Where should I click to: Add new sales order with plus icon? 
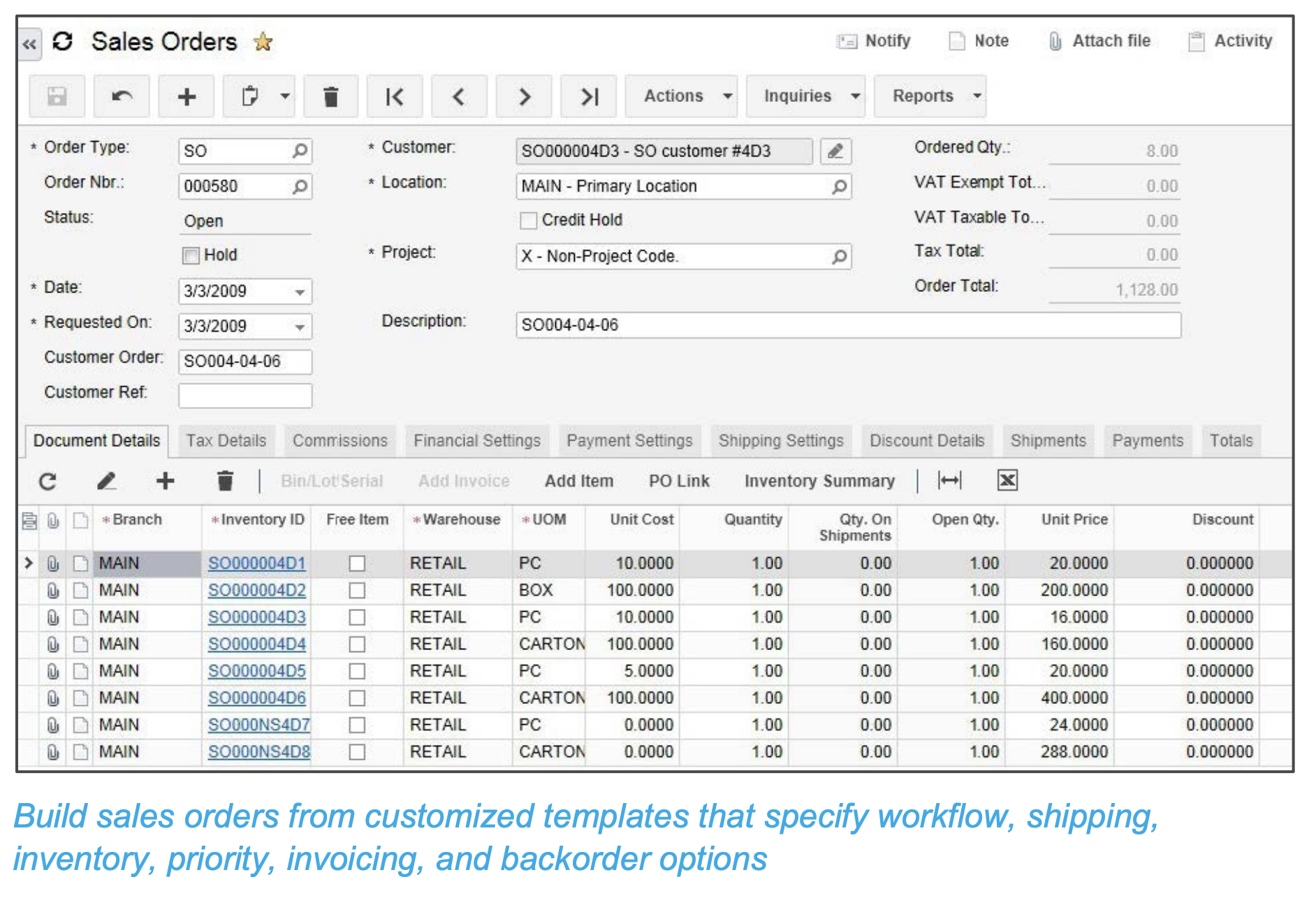pos(187,96)
